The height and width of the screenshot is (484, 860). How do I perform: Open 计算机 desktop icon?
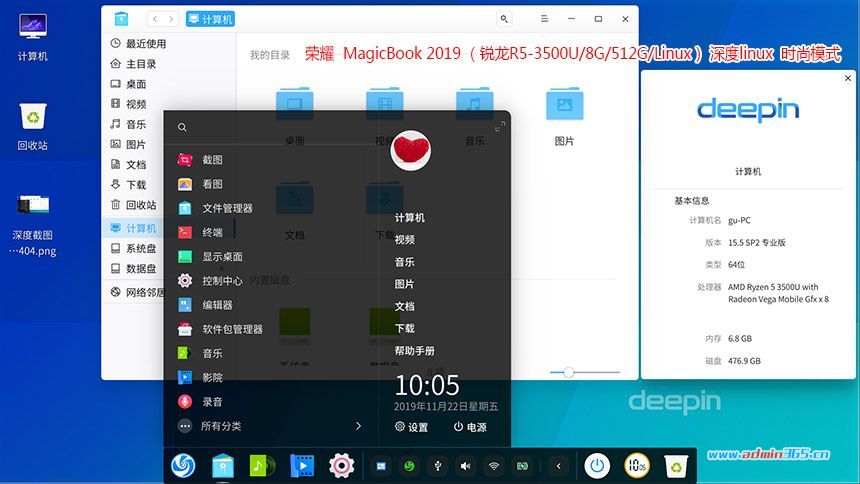32,37
